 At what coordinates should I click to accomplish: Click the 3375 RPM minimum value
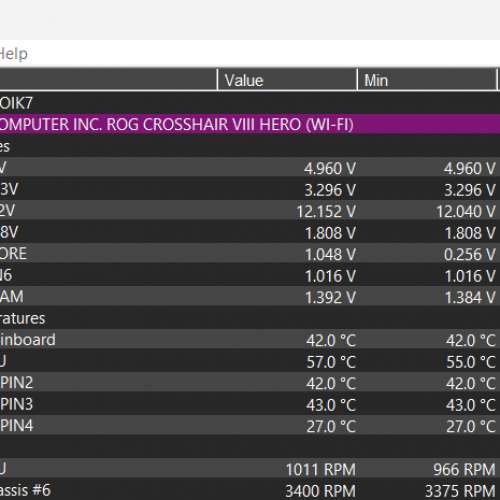coord(460,491)
